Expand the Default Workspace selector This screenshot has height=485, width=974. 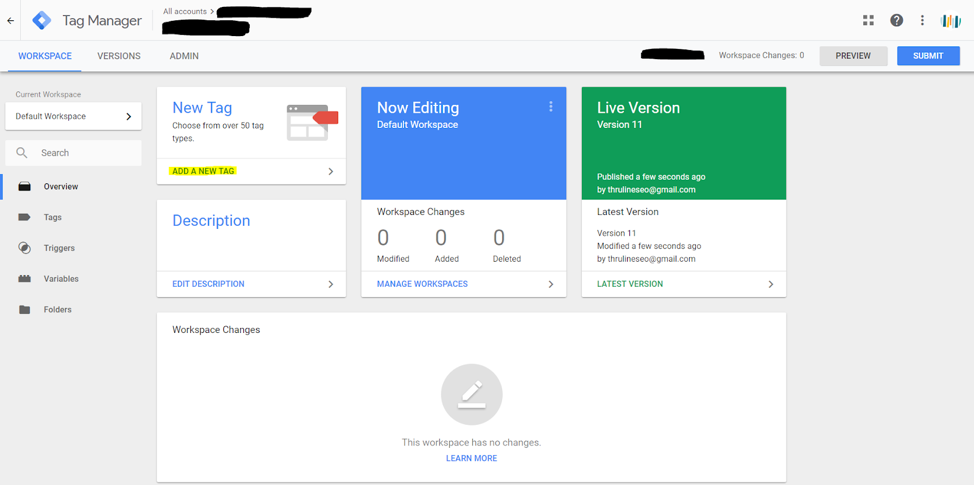[x=73, y=116]
